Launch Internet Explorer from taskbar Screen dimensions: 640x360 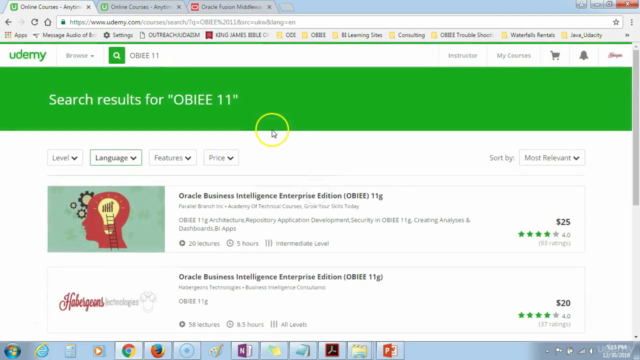tap(42, 351)
